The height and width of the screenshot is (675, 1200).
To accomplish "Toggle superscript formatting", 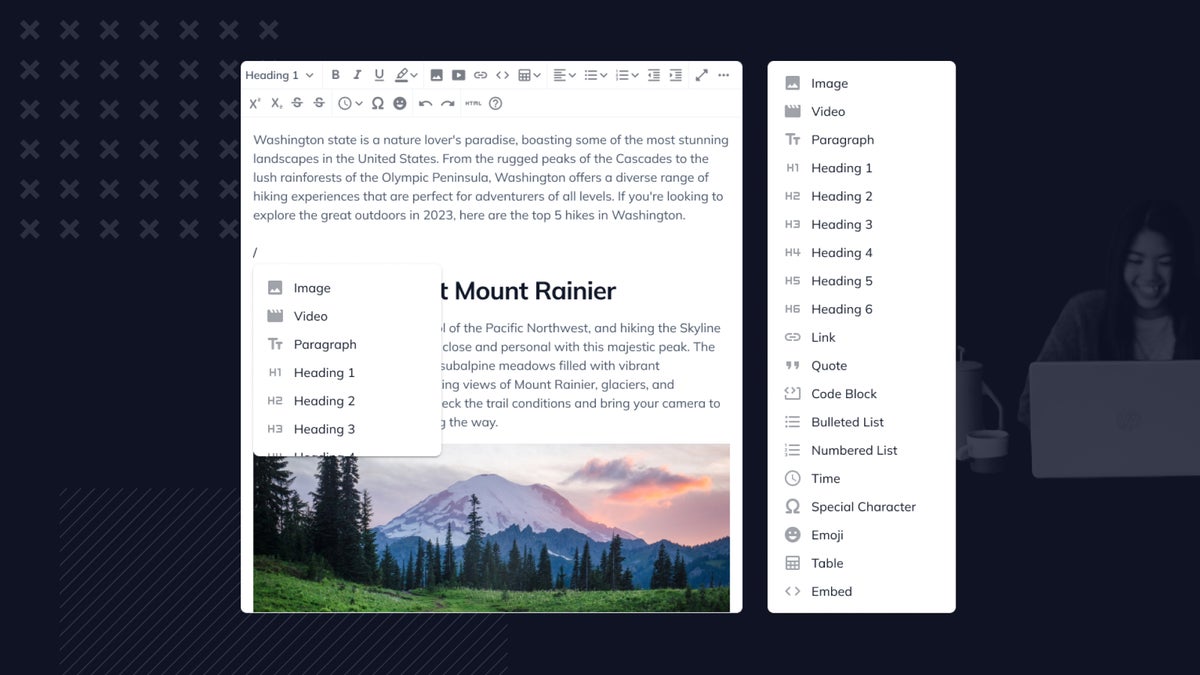I will pyautogui.click(x=256, y=102).
